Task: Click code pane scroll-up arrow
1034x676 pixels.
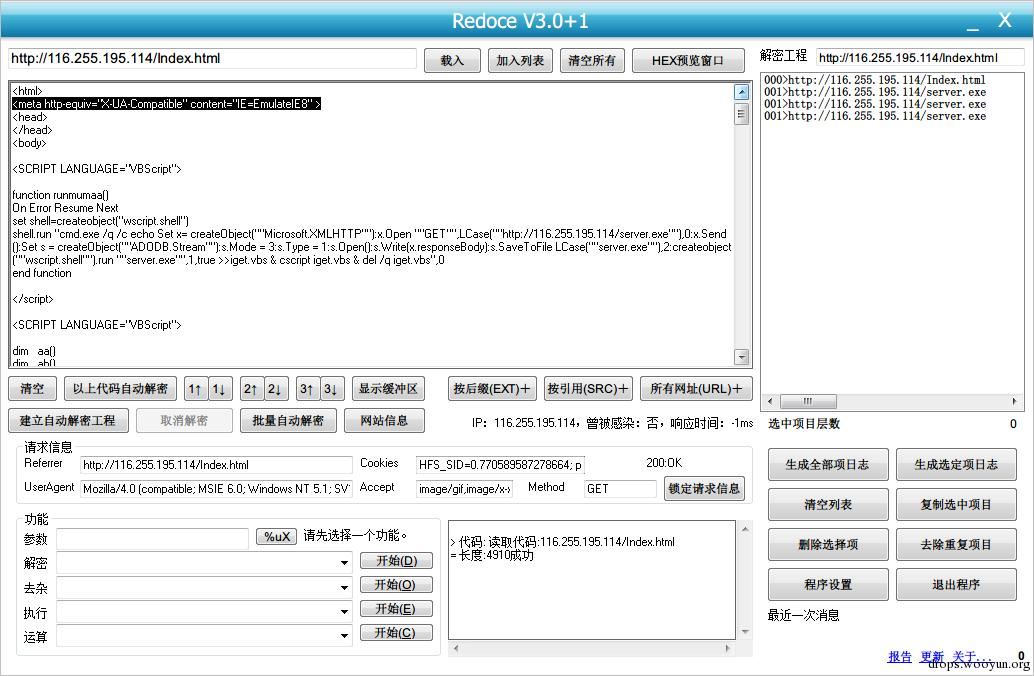Action: [741, 92]
